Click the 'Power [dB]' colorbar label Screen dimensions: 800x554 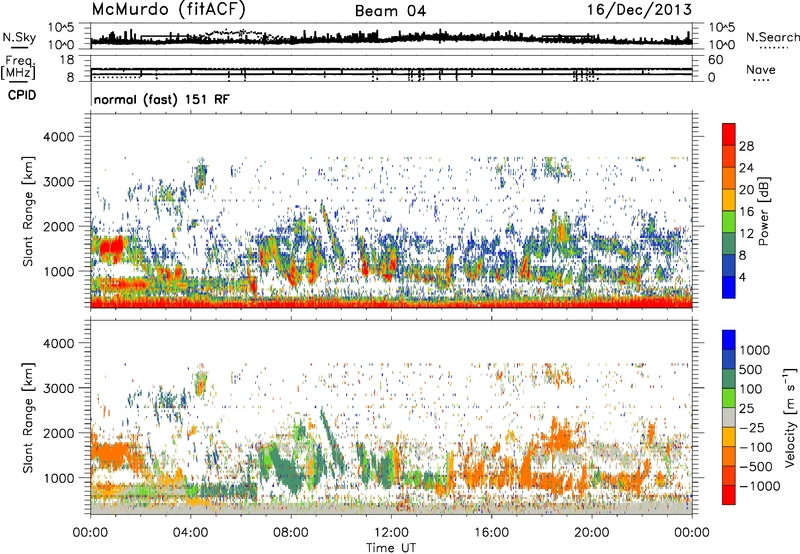click(764, 211)
